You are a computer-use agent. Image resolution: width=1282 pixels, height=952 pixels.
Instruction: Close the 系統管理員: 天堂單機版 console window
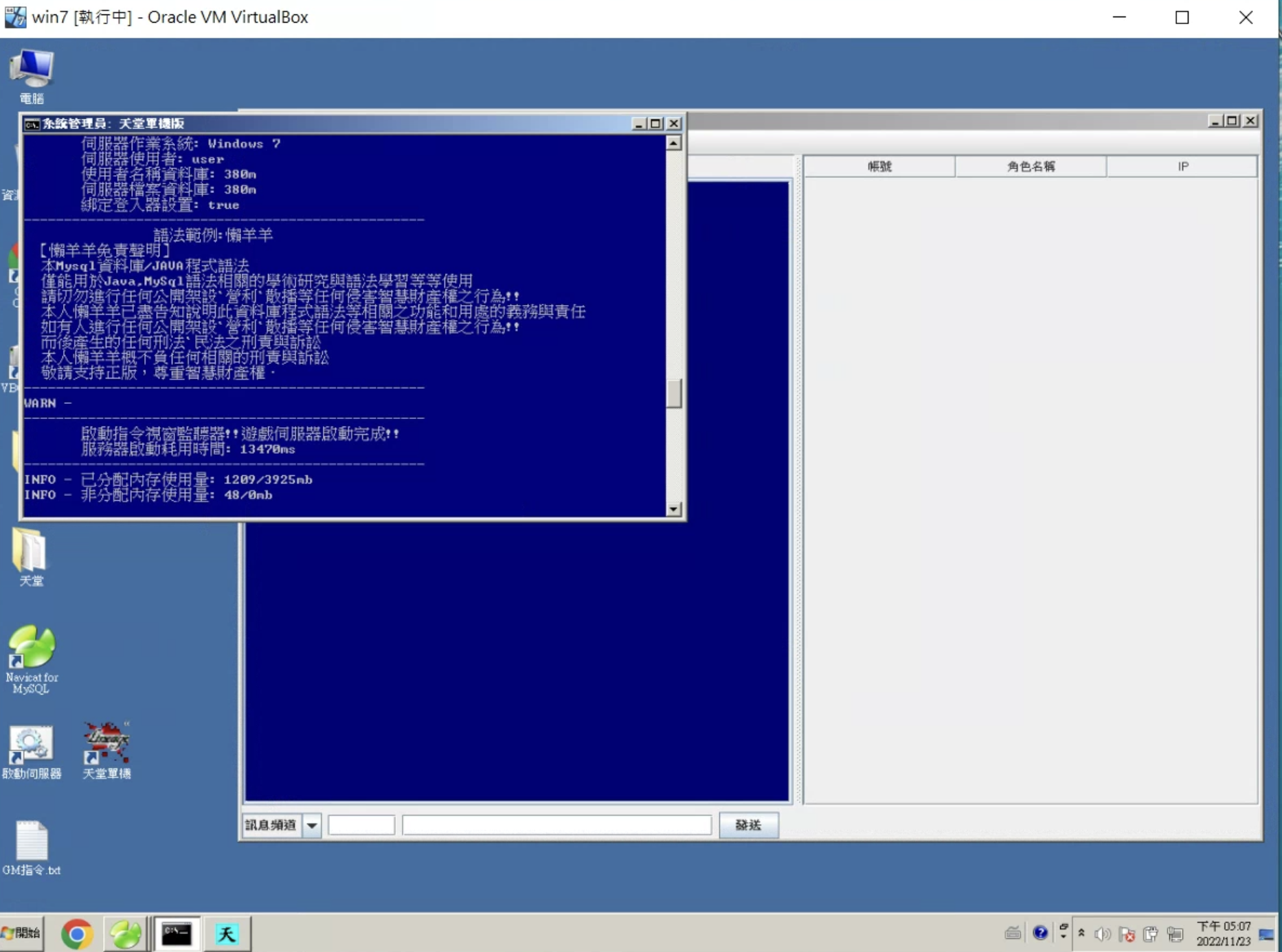click(x=674, y=124)
